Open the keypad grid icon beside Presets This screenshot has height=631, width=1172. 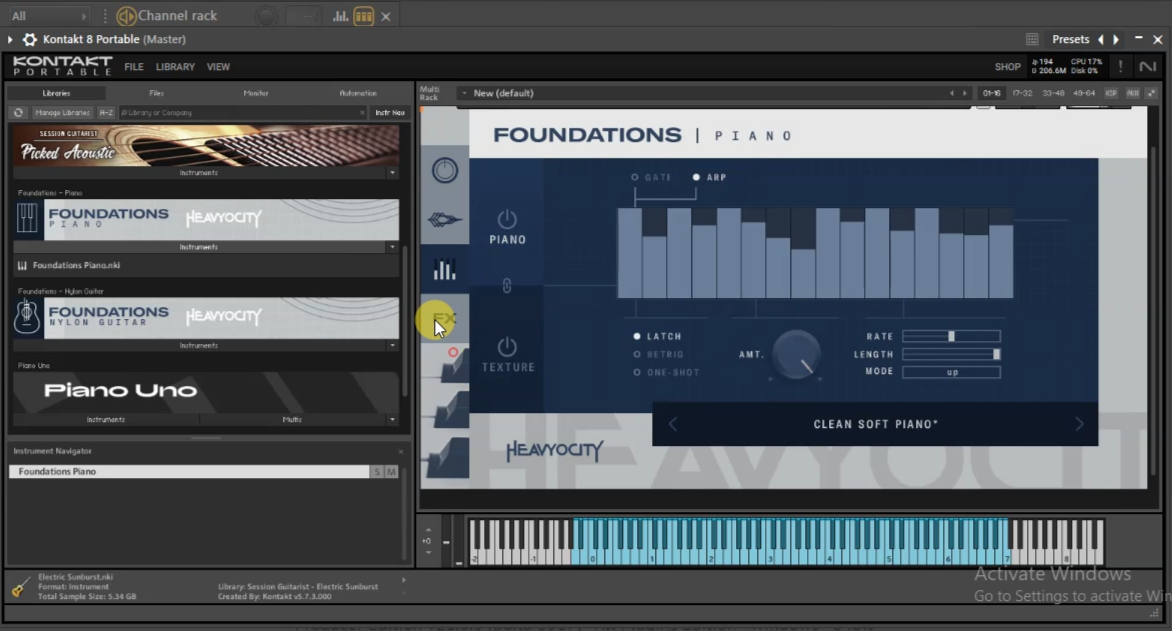click(1032, 39)
